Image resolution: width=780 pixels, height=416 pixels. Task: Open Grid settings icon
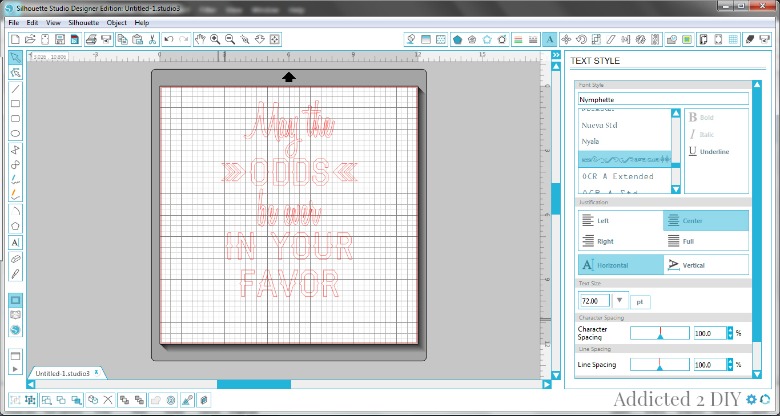pyautogui.click(x=733, y=40)
